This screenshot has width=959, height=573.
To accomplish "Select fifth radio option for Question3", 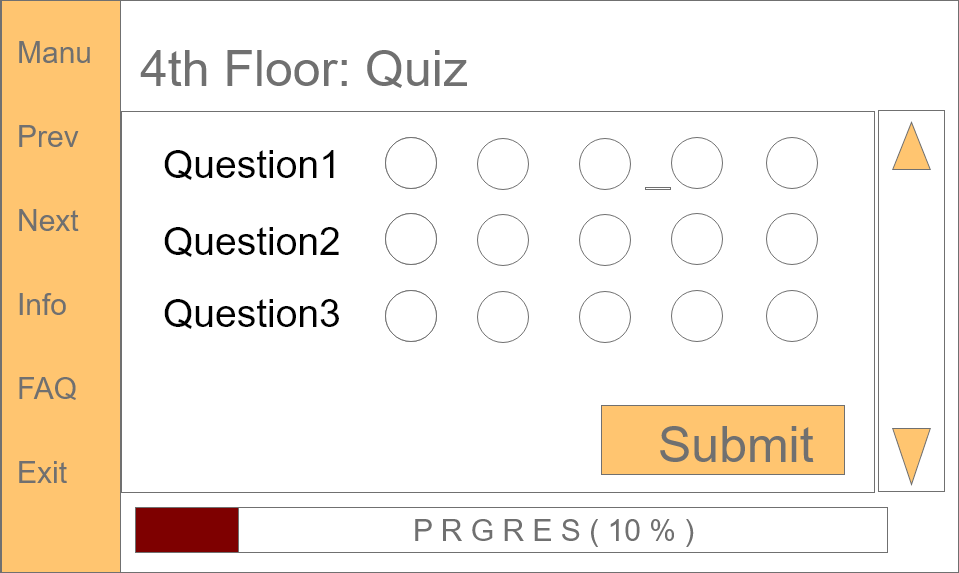I will click(792, 316).
